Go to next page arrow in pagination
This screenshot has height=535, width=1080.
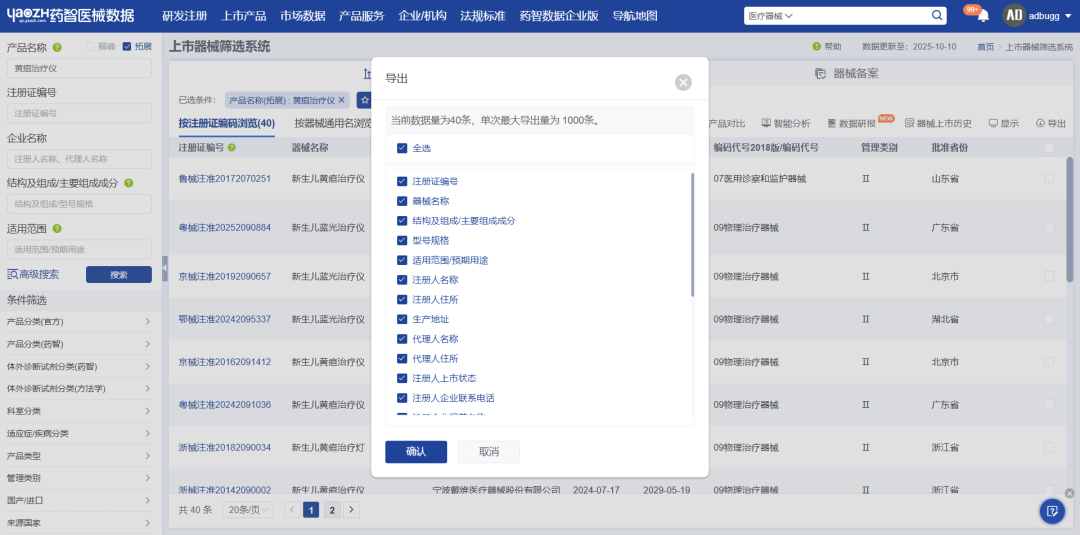tap(351, 510)
